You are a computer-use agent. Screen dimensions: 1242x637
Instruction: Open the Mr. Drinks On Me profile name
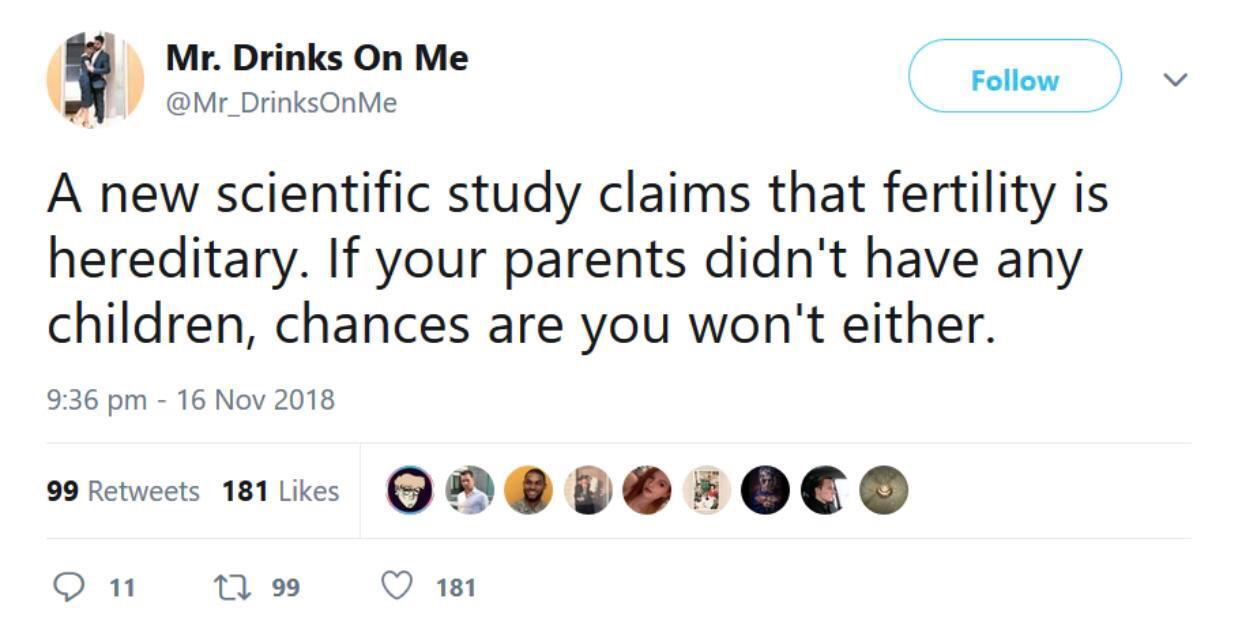[x=316, y=58]
